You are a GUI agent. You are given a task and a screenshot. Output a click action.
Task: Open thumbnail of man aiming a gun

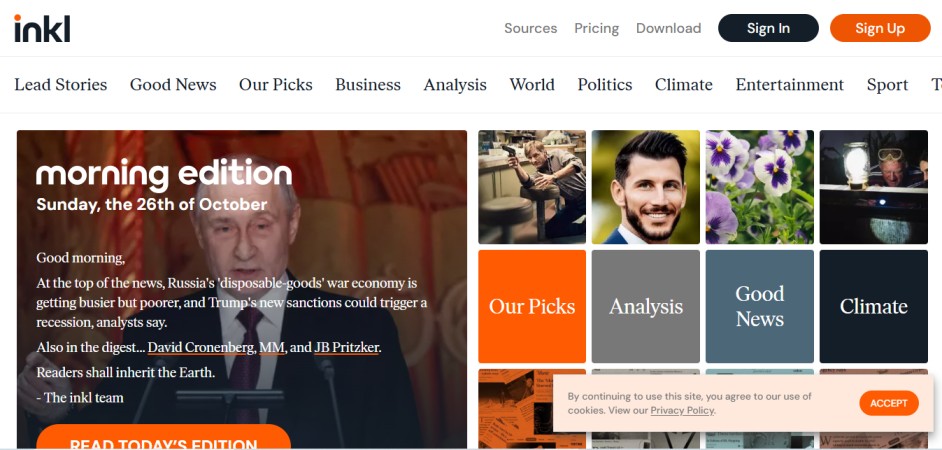click(532, 187)
